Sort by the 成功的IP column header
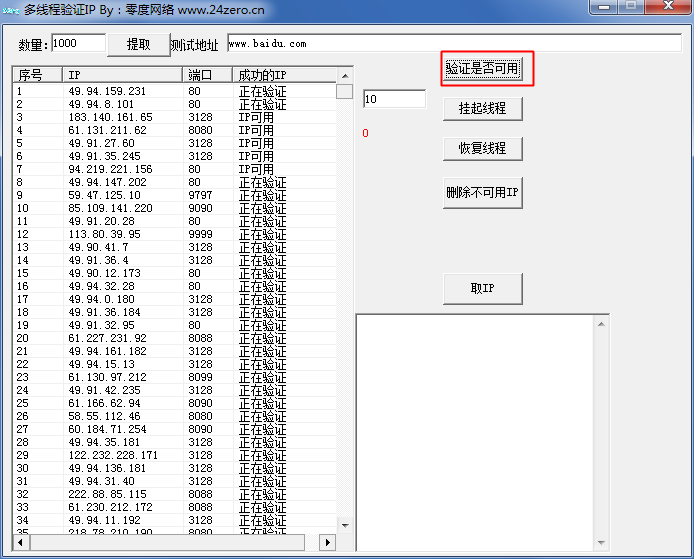 284,75
